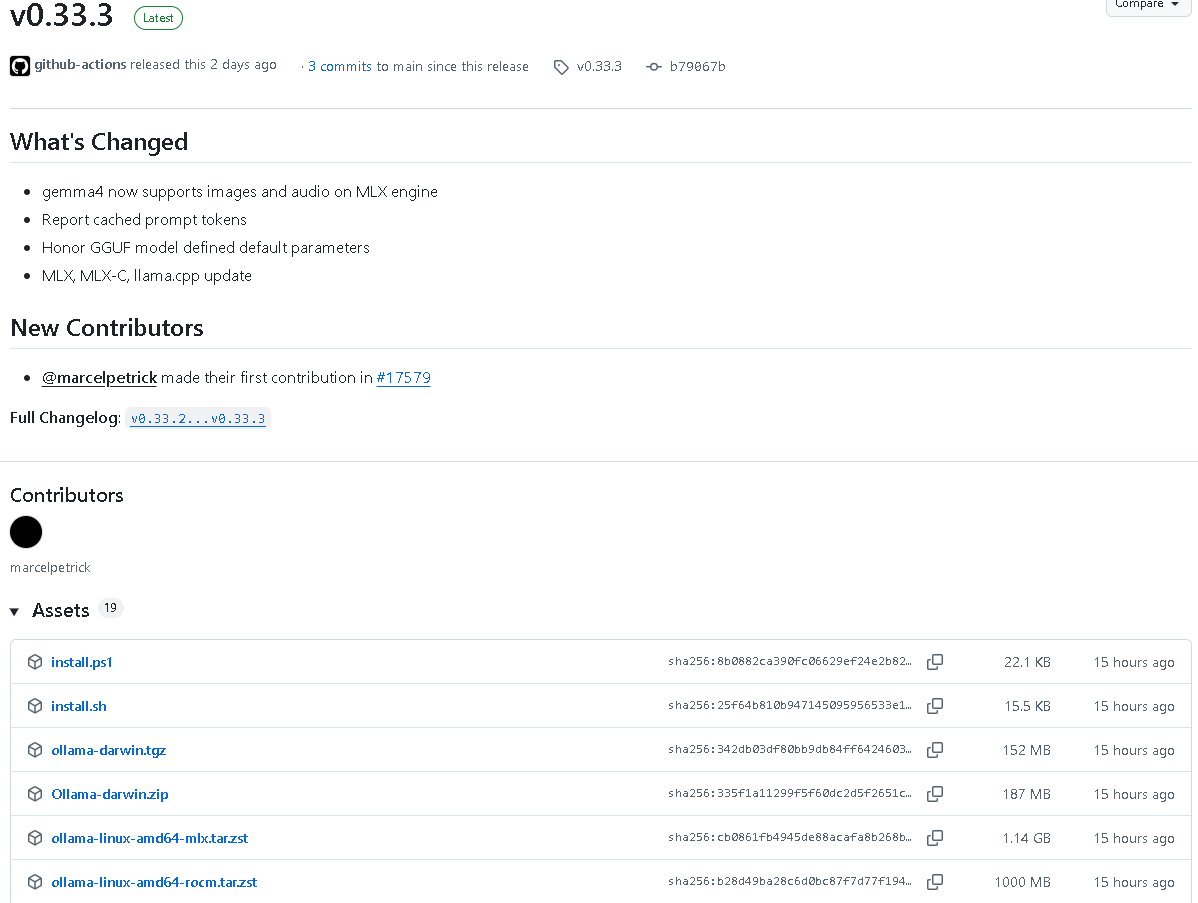
Task: Click sha256:8b0882ca390fc hash text
Action: 790,662
